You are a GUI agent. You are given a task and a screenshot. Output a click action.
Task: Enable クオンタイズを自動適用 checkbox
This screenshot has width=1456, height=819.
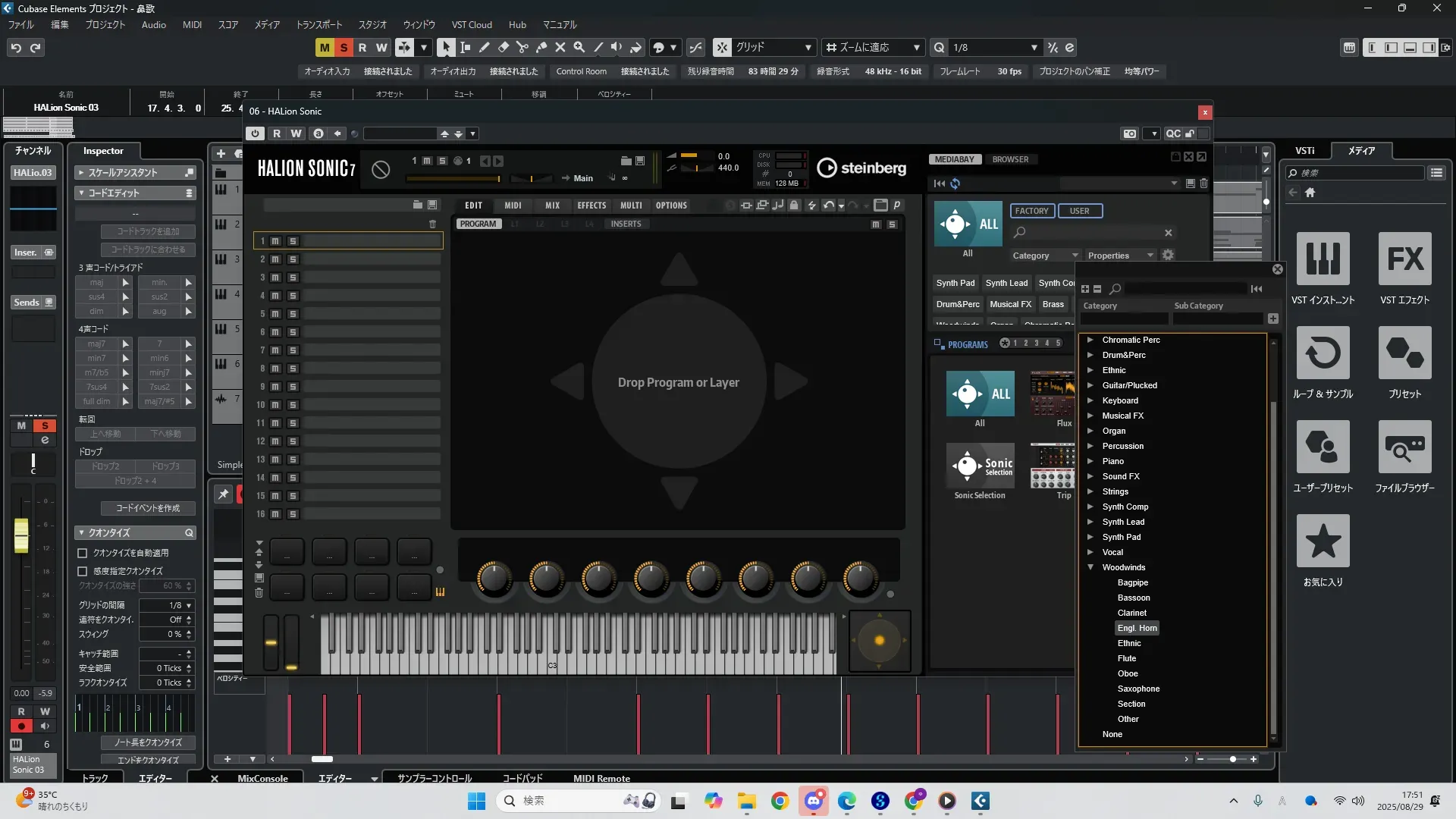[x=83, y=553]
